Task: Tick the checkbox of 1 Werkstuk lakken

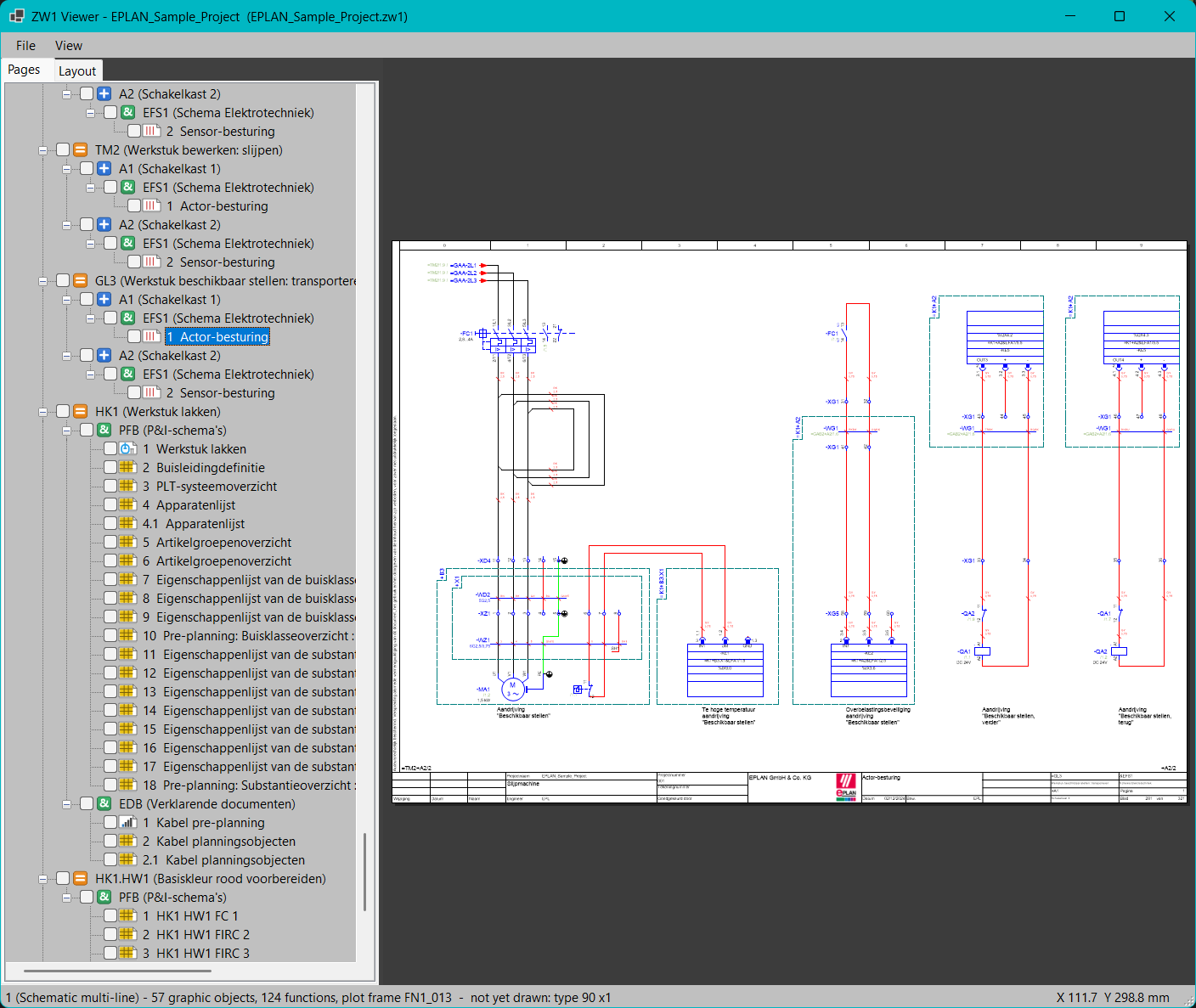Action: (x=110, y=449)
